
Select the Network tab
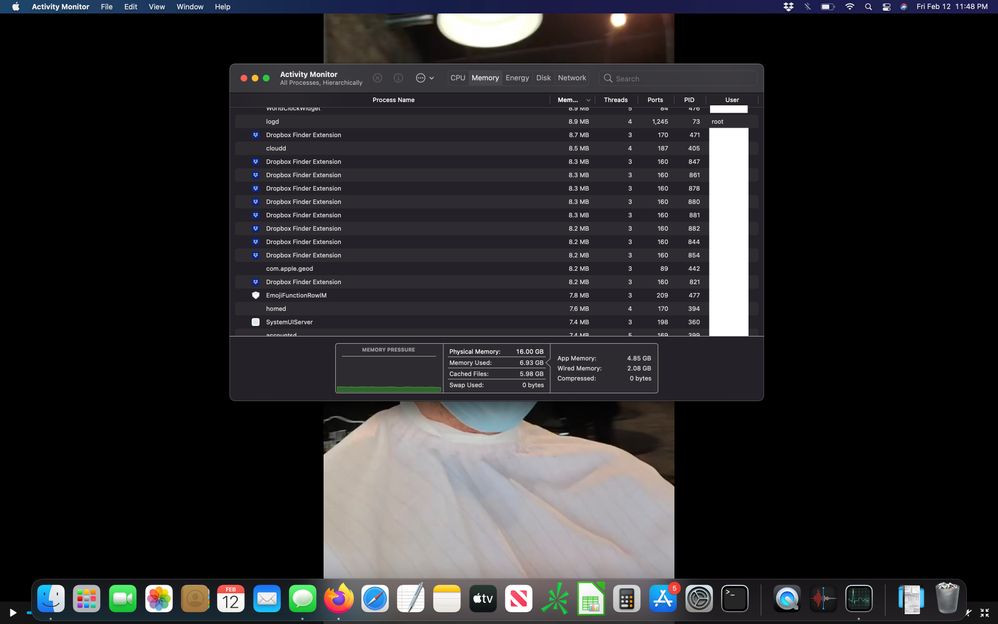572,78
